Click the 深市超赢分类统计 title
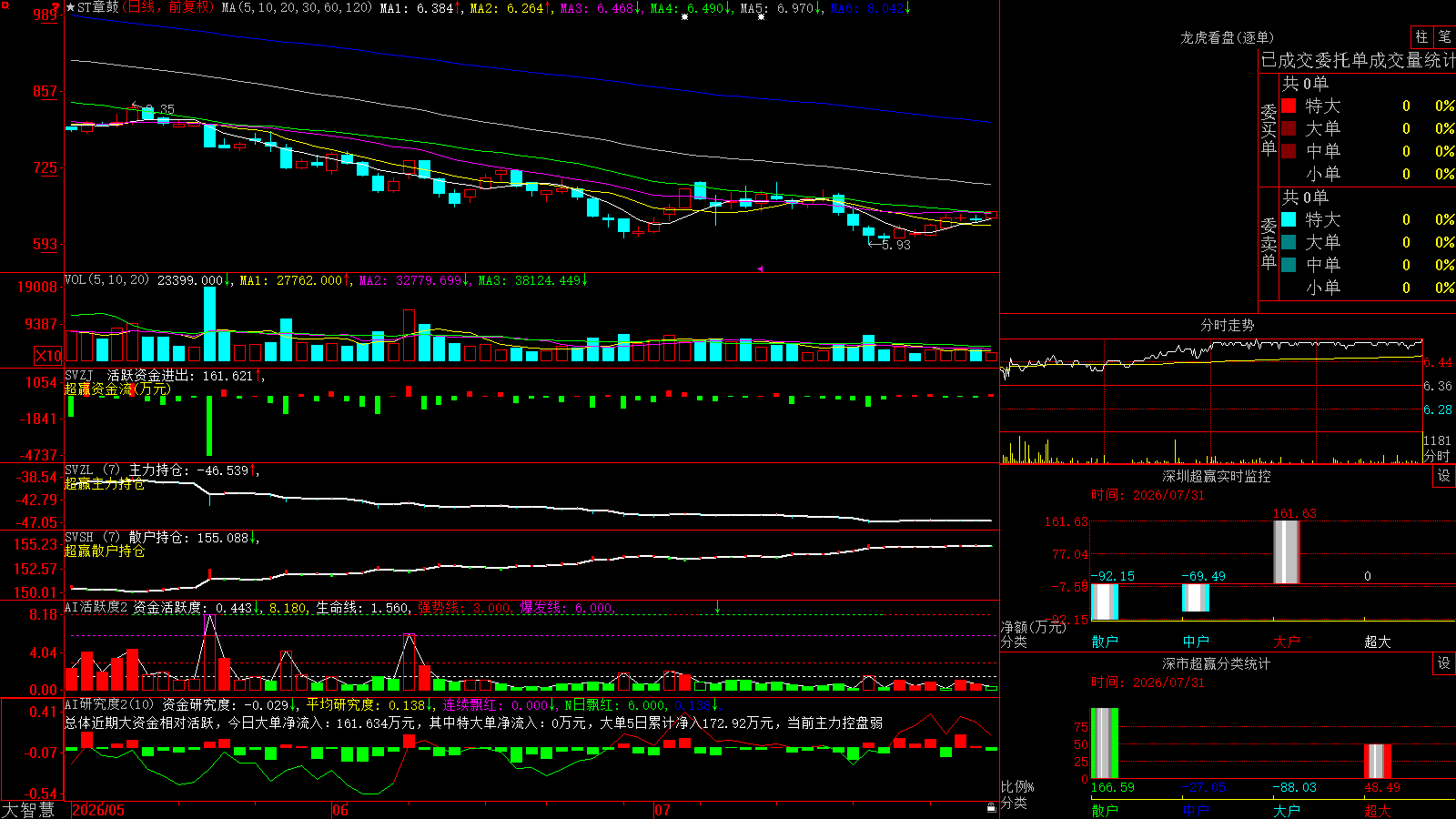 coord(1217,663)
